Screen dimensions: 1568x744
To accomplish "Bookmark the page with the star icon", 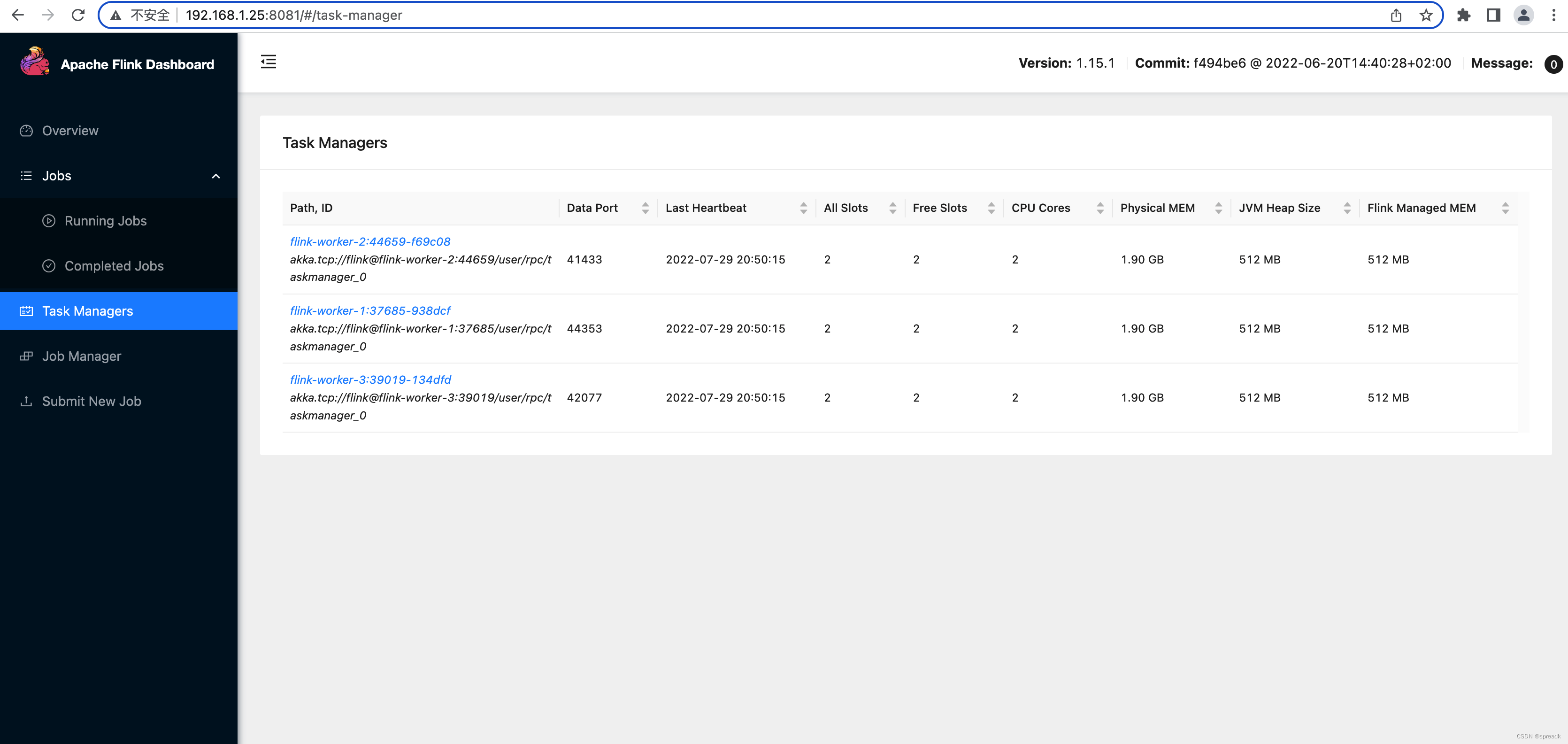I will pos(1426,15).
